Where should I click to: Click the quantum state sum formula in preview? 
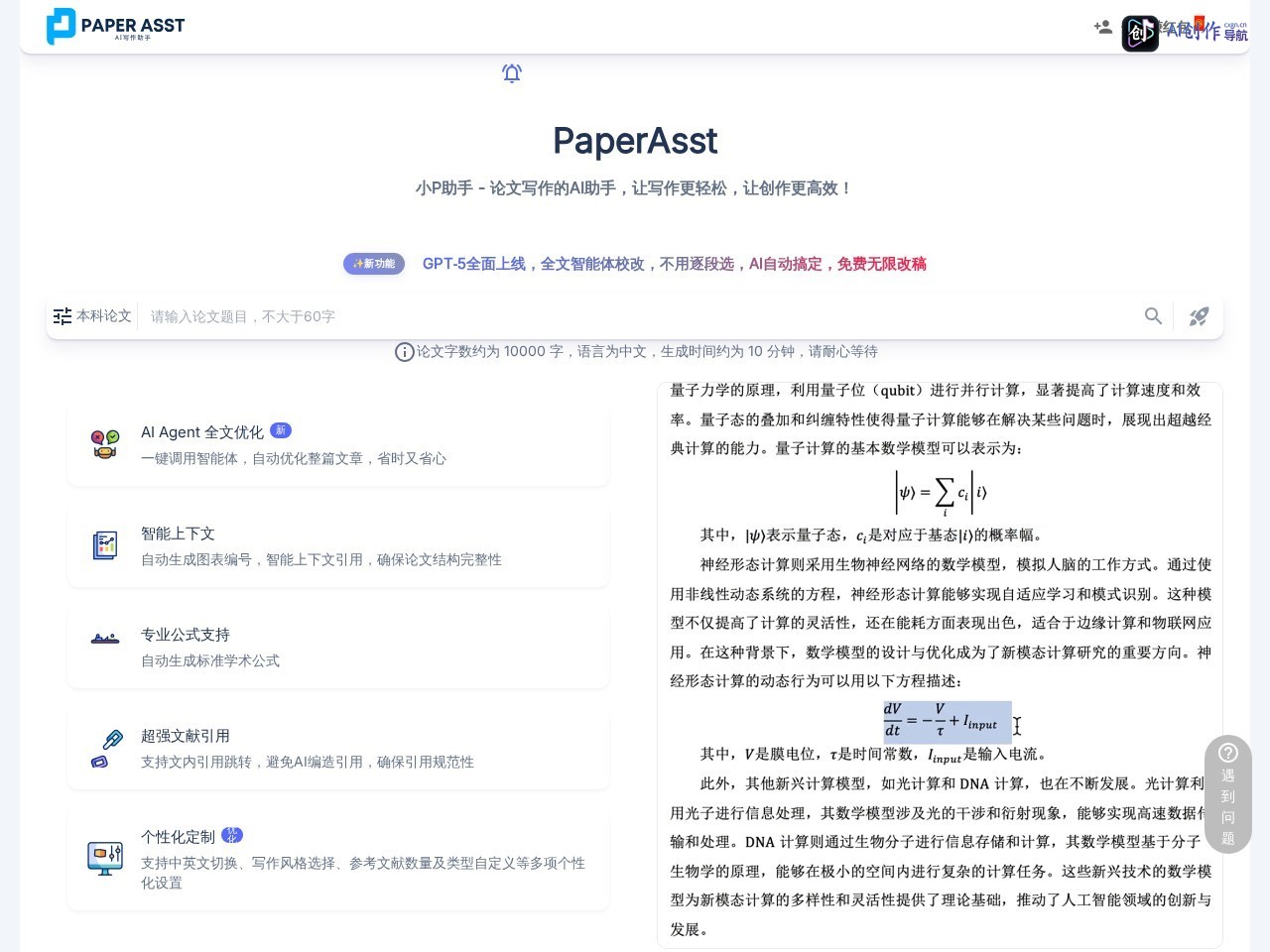pyautogui.click(x=942, y=493)
